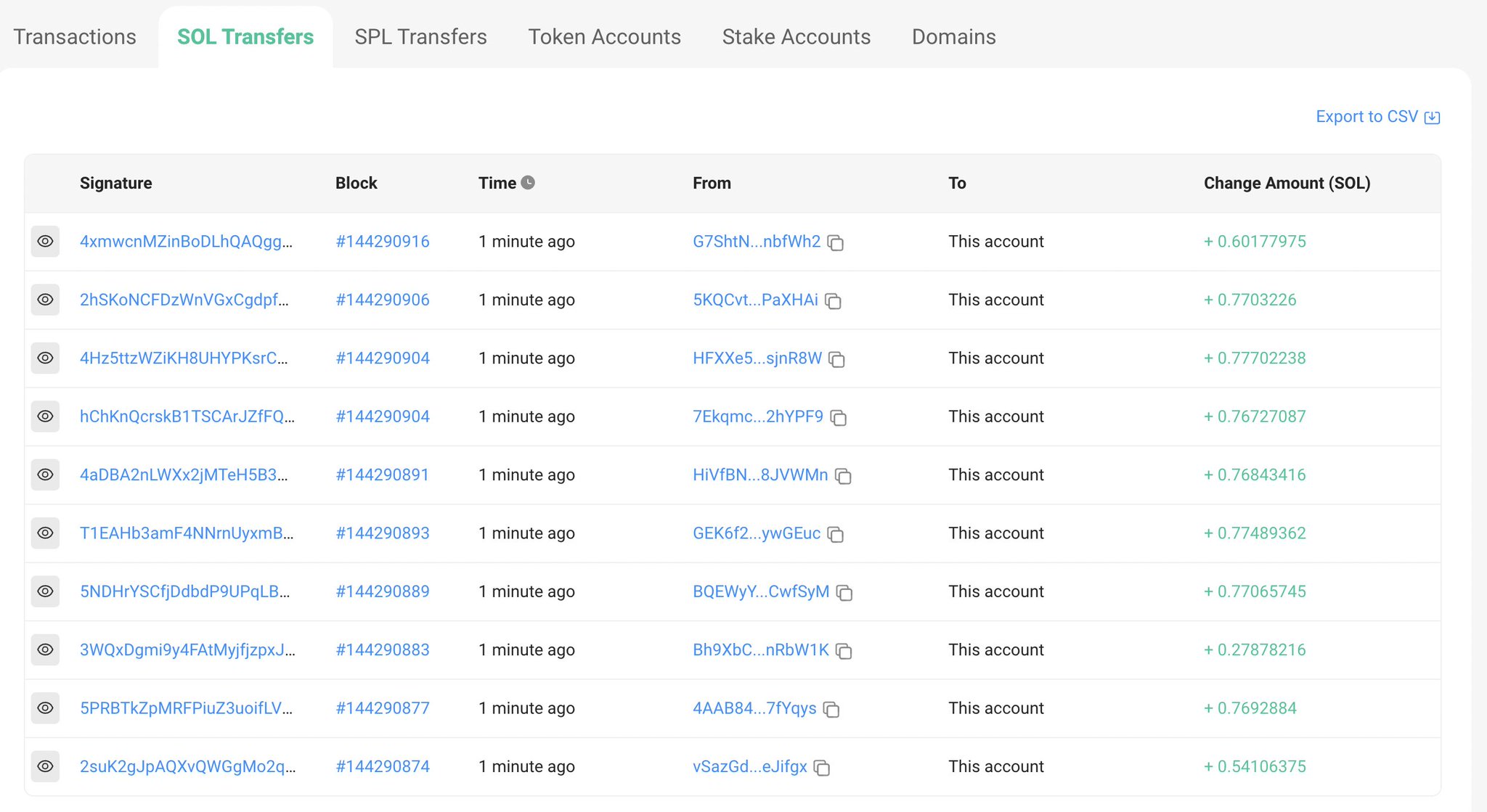Click the Change Amount (SOL) column header
The height and width of the screenshot is (812, 1487).
(1287, 183)
